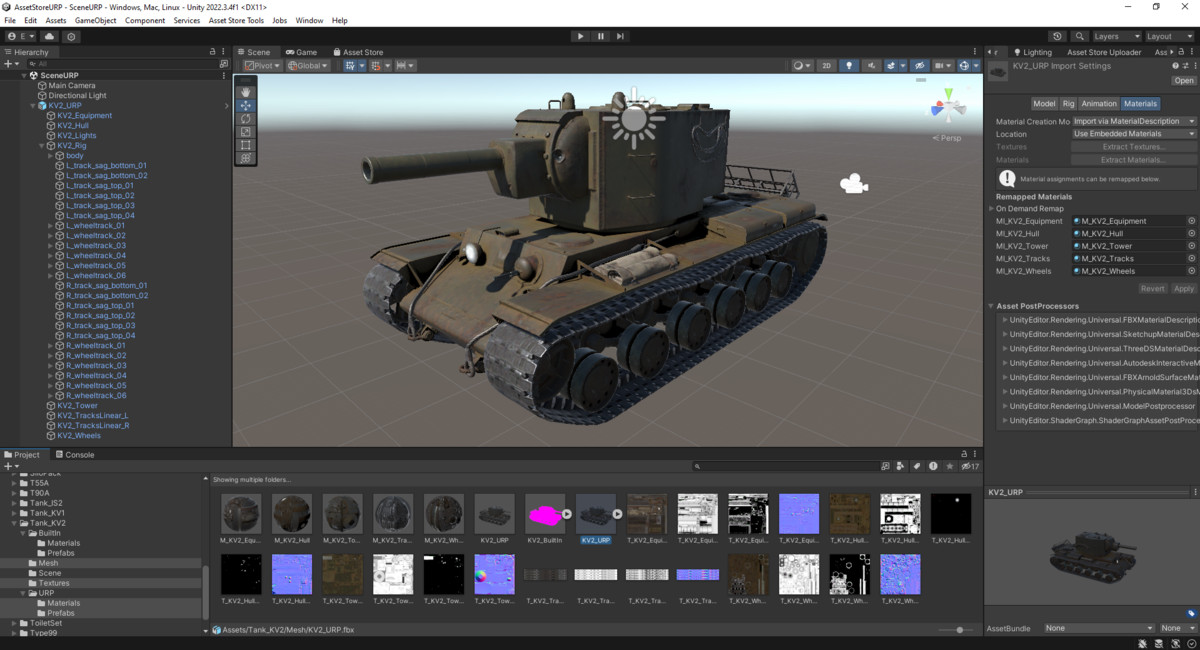Select the Scale tool
Screen dimensions: 1200x650
pos(246,132)
